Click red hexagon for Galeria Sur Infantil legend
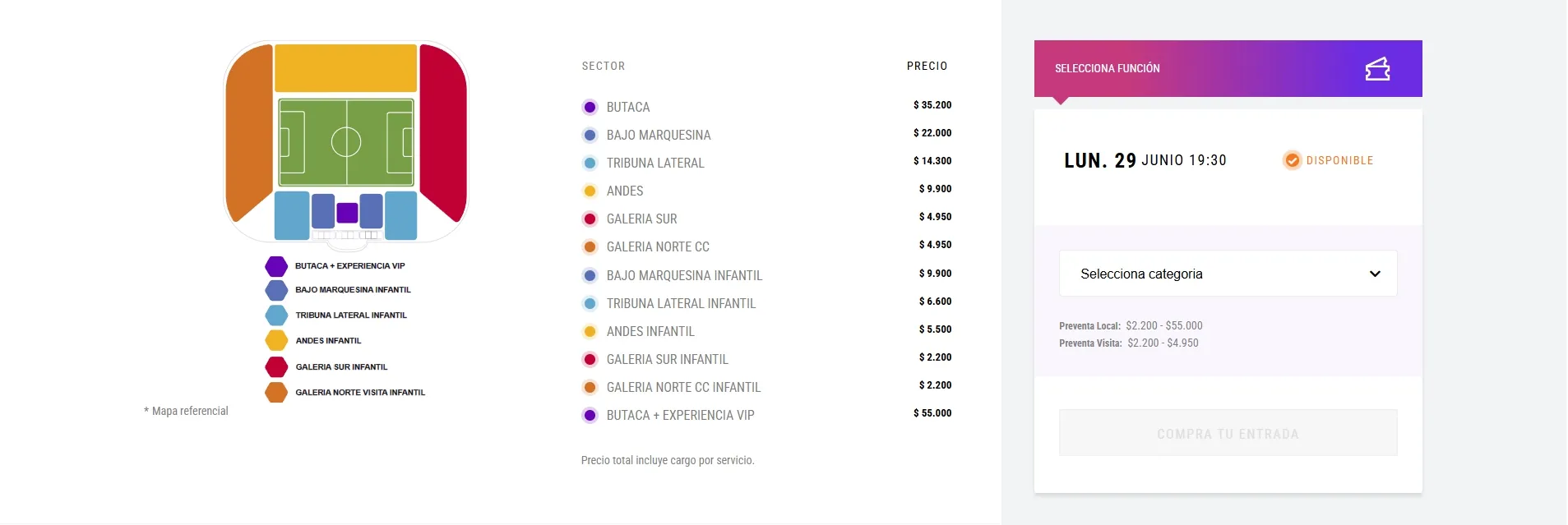Viewport: 1568px width, 525px height. [x=276, y=366]
